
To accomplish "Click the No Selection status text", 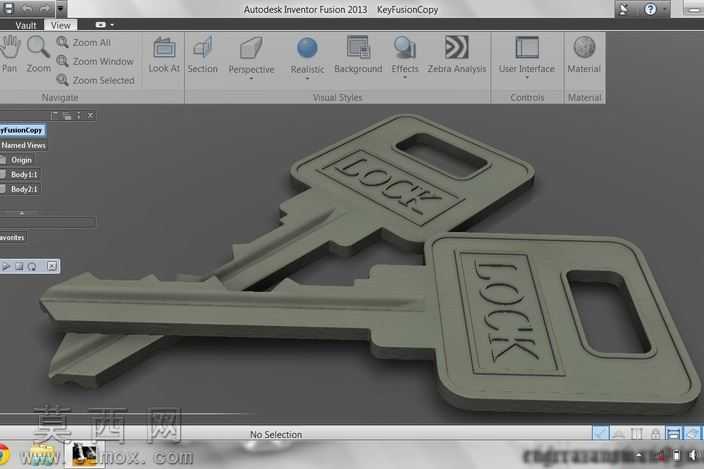I will pos(276,434).
